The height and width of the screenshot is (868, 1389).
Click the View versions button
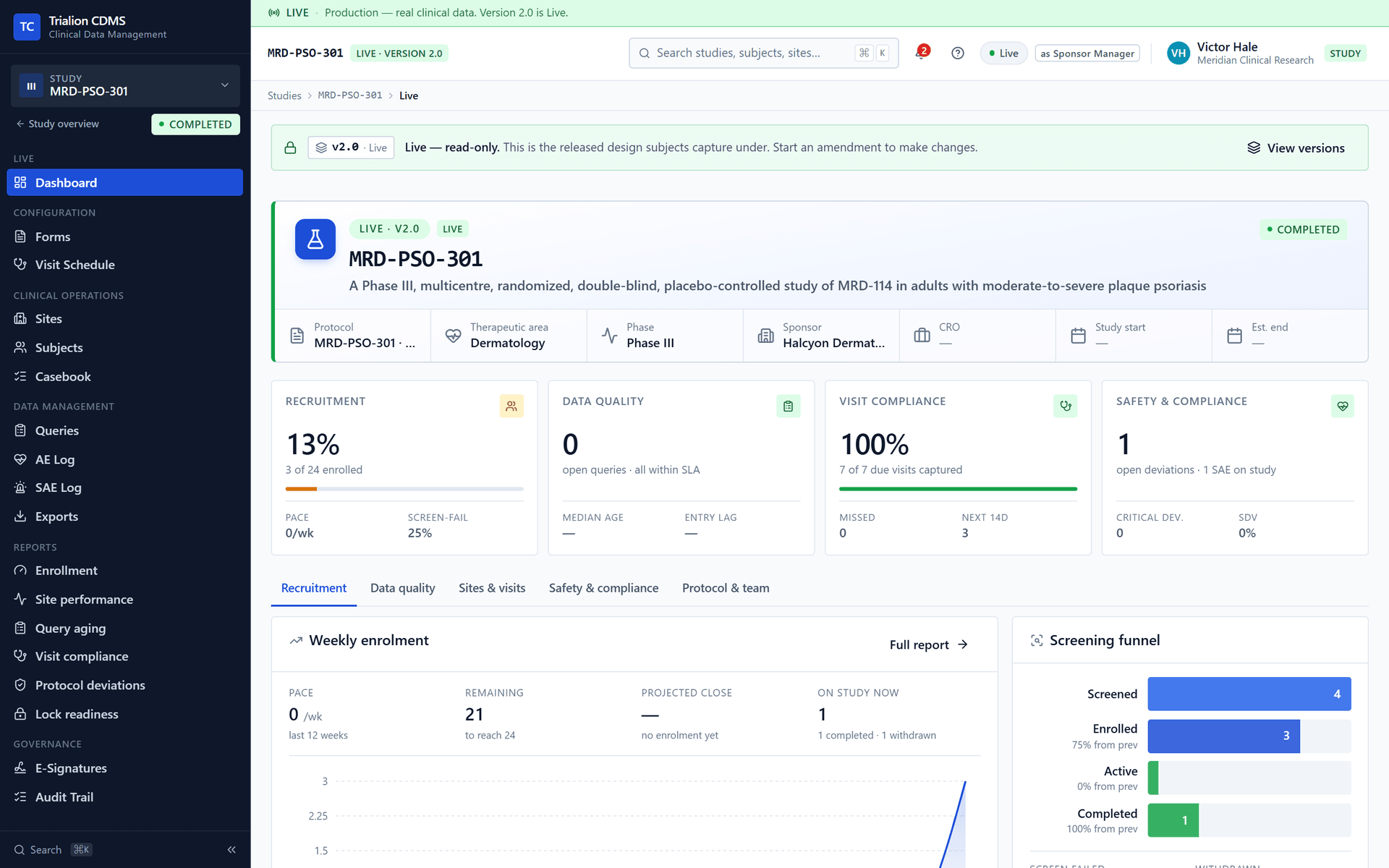click(x=1296, y=148)
